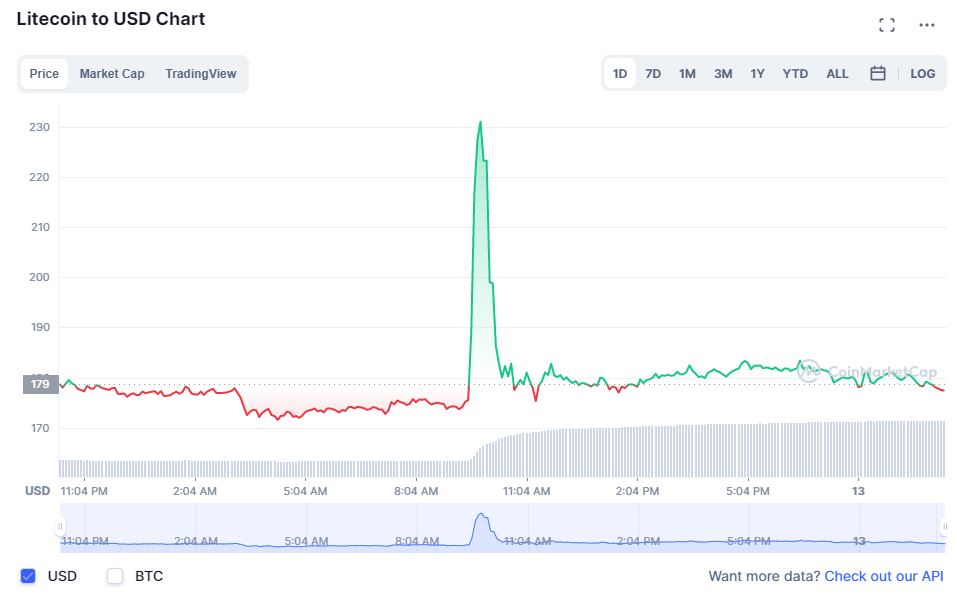Open the three-dot more options menu
The height and width of the screenshot is (601, 957).
pos(926,25)
